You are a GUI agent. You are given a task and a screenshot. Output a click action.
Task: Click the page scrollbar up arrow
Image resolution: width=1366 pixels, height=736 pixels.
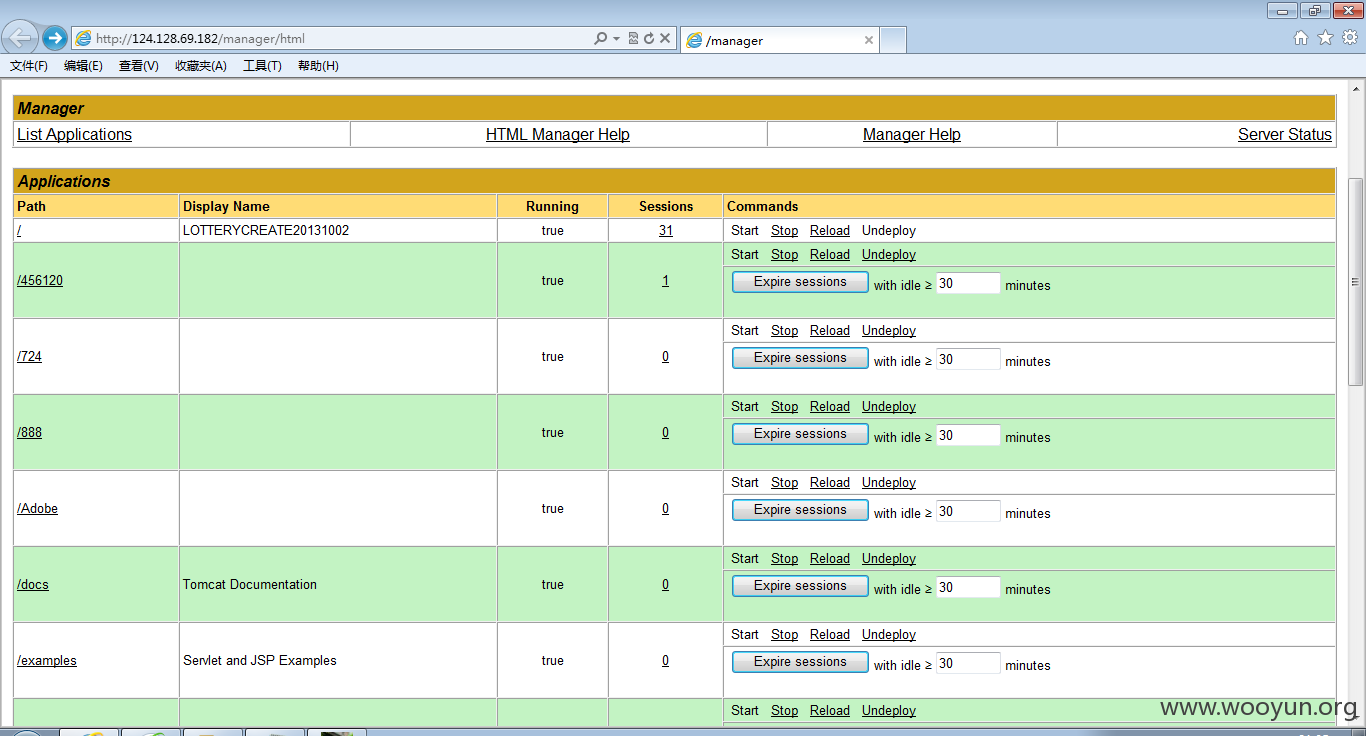(1356, 87)
